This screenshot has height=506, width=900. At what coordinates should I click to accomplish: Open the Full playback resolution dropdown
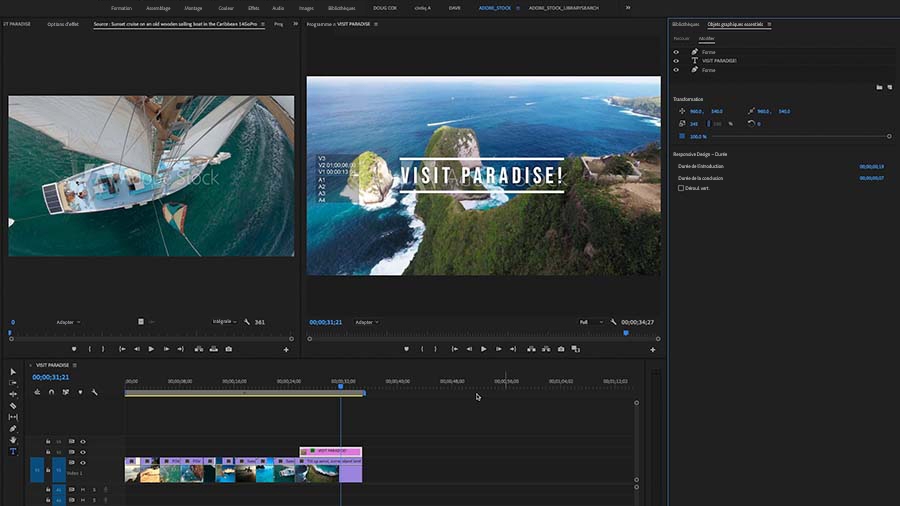[589, 322]
